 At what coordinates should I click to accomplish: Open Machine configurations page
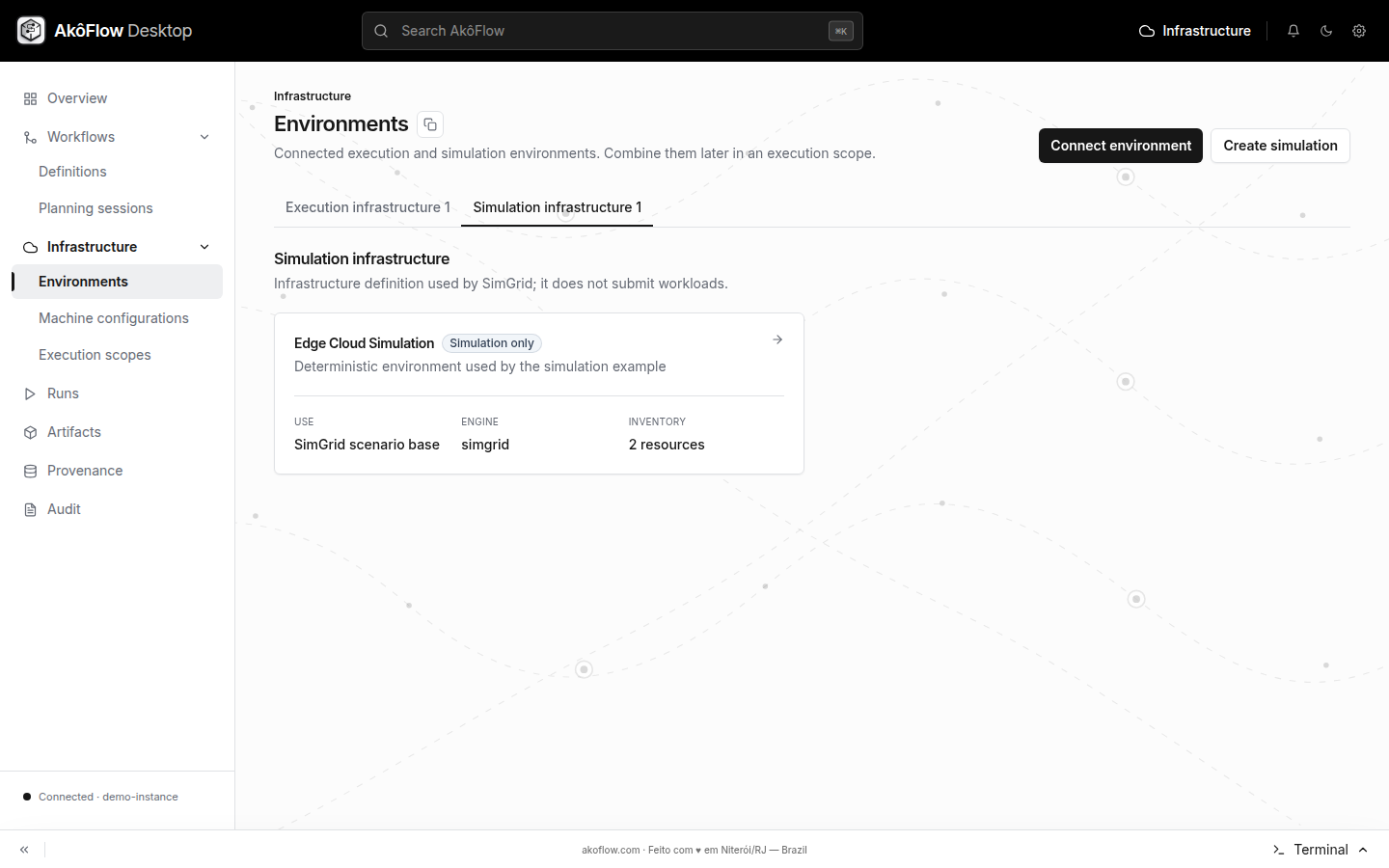tap(114, 318)
